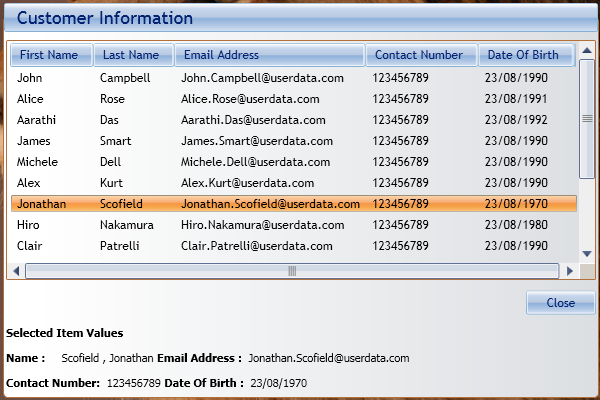Screen dimensions: 600x400
Task: Sort by Contact Number column header
Action: pos(421,55)
